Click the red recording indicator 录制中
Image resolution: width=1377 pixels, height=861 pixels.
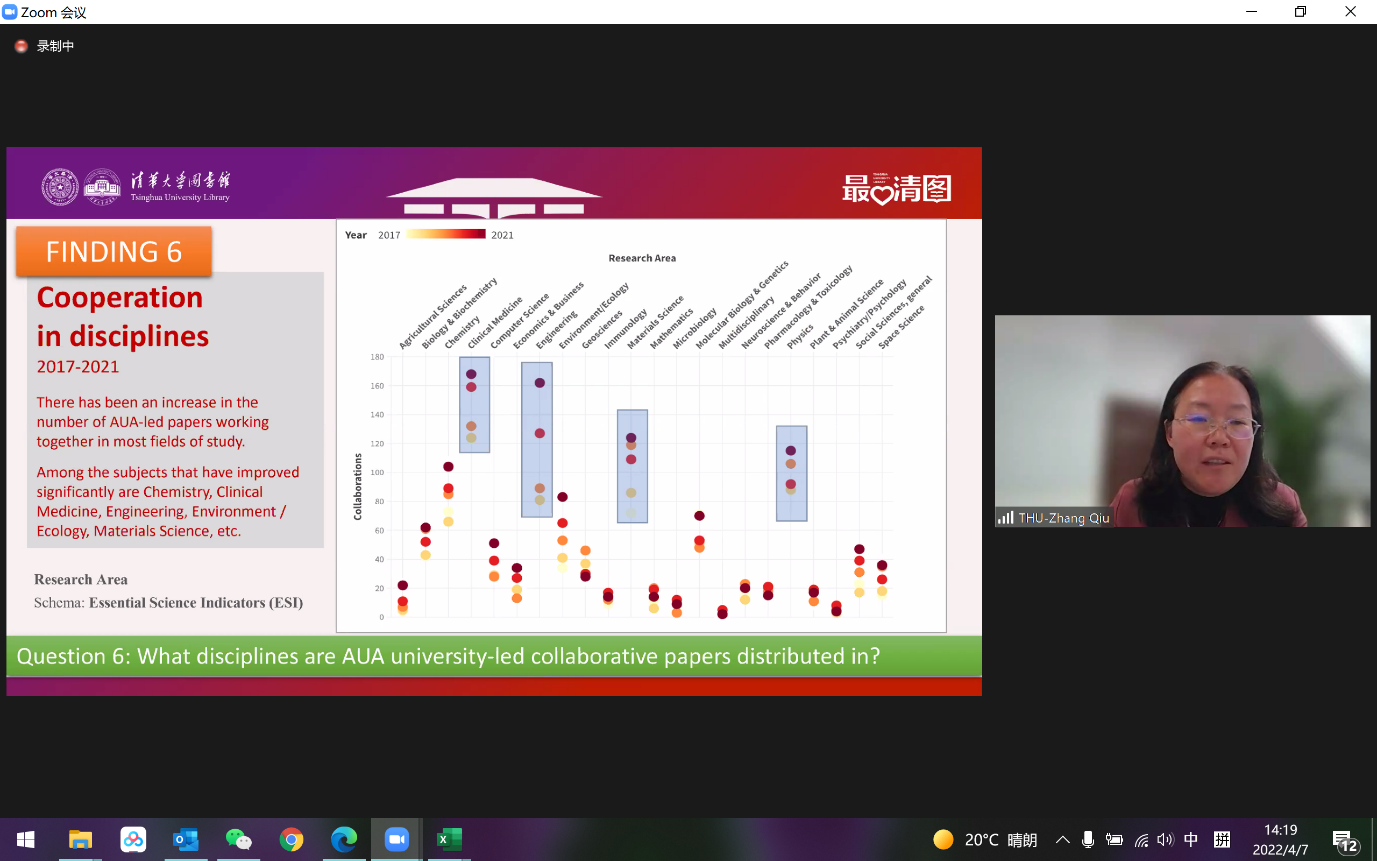click(45, 46)
